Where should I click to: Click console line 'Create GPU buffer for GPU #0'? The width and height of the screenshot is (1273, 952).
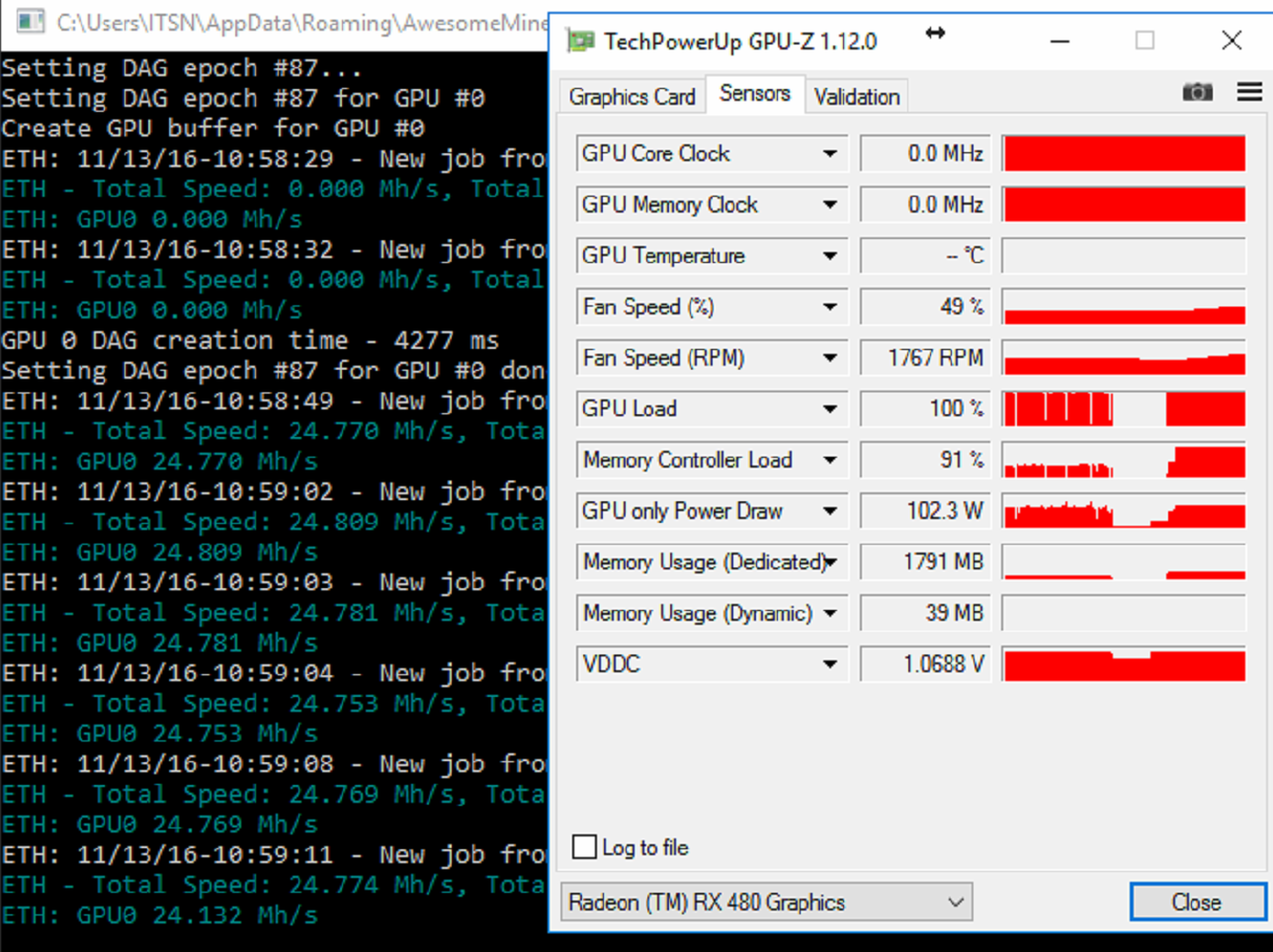coord(213,129)
